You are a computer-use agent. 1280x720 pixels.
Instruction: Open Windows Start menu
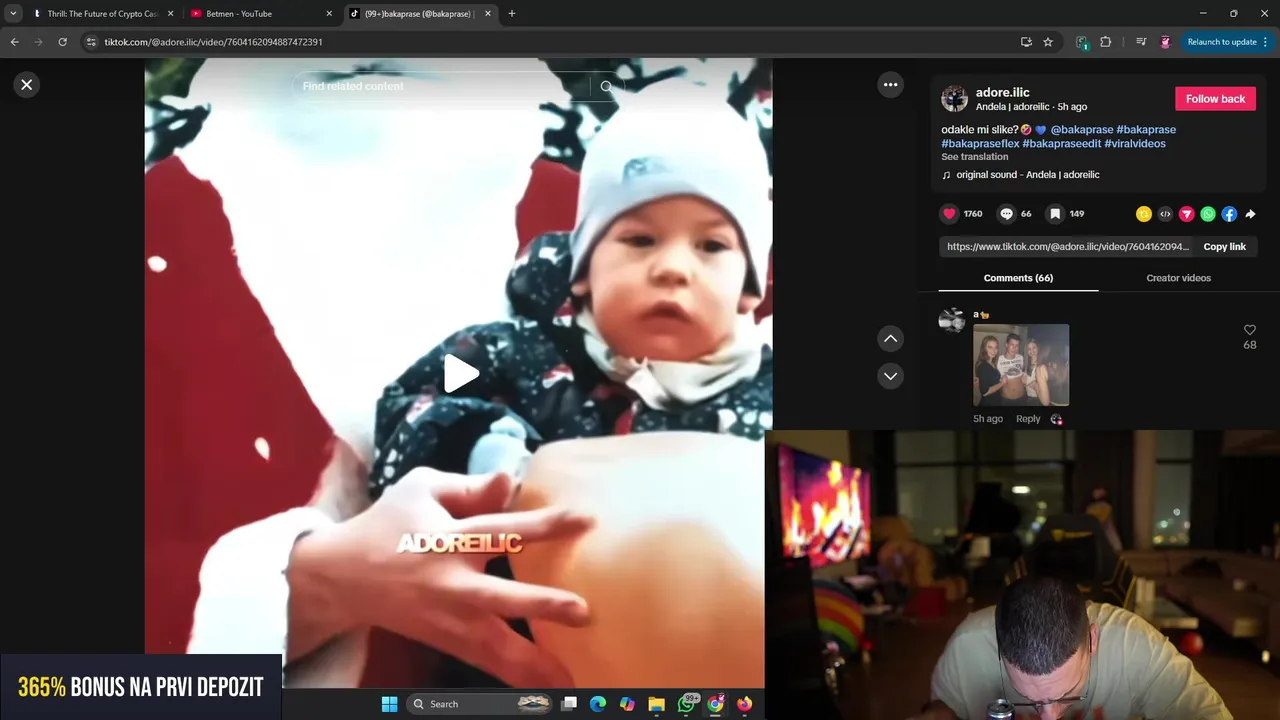[x=389, y=704]
